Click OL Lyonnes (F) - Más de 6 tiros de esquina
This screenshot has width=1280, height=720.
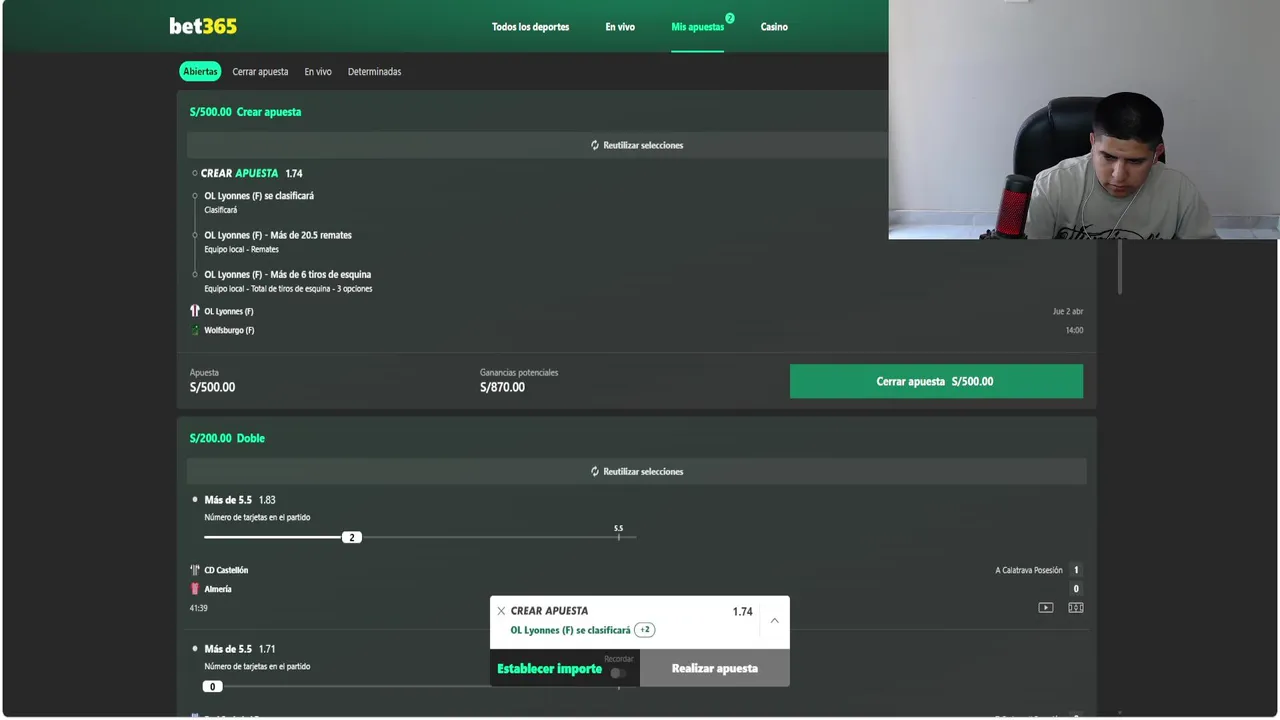tap(288, 274)
